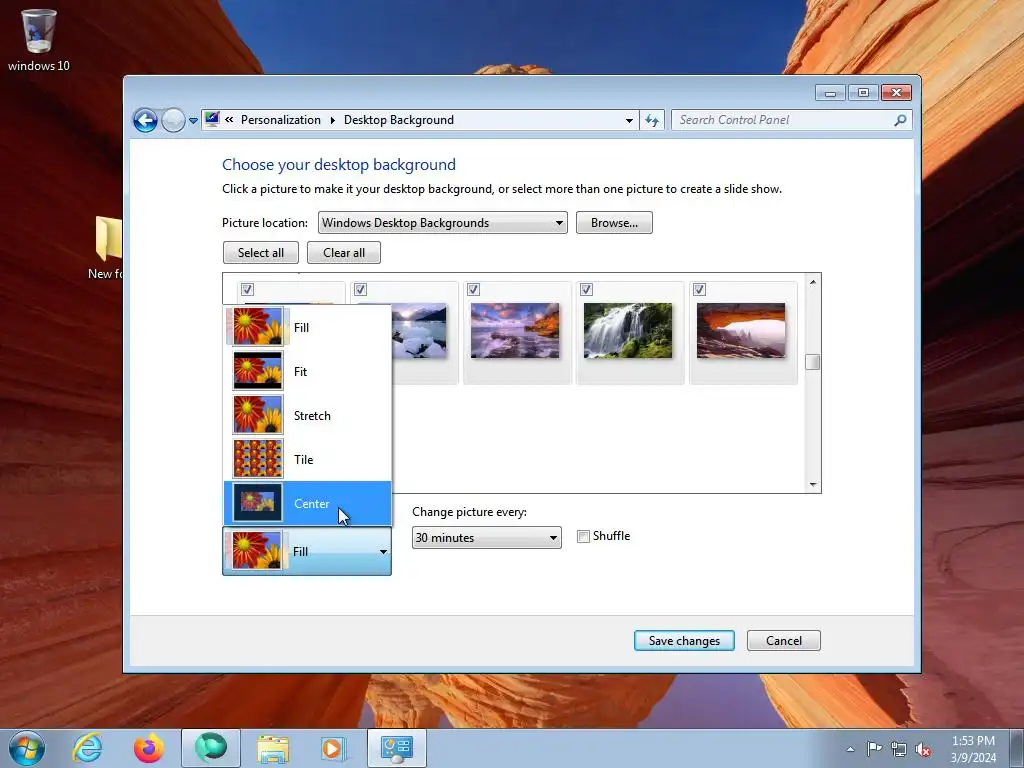Viewport: 1024px width, 768px height.
Task: Click the wallpaper list scrollbar thumb
Action: [x=812, y=362]
